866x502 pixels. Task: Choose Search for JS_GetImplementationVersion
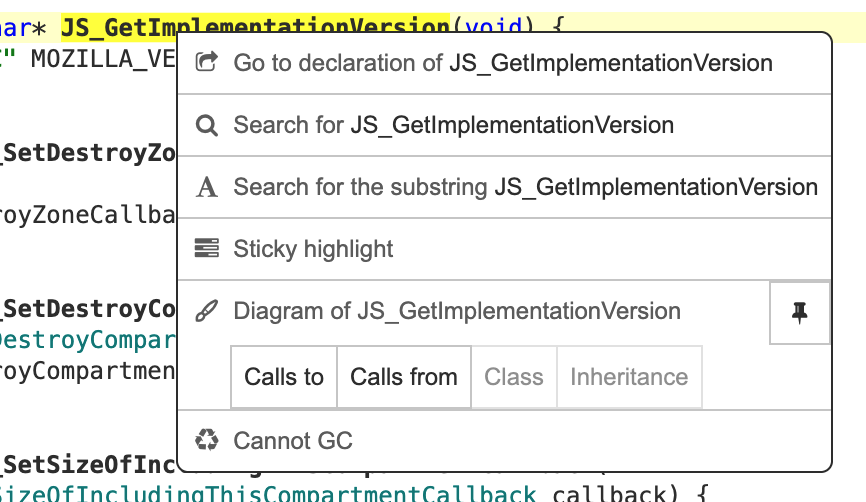(453, 125)
